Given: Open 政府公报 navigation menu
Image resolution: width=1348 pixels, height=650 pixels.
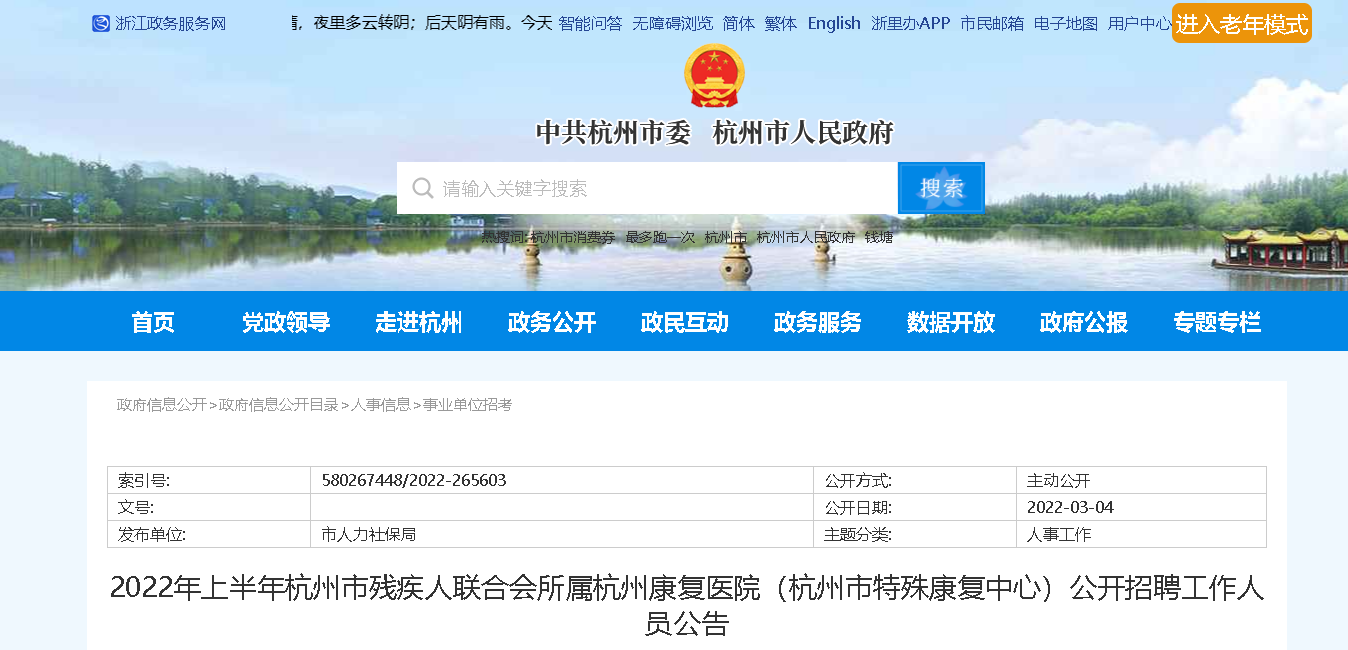Looking at the screenshot, I should tap(1084, 322).
